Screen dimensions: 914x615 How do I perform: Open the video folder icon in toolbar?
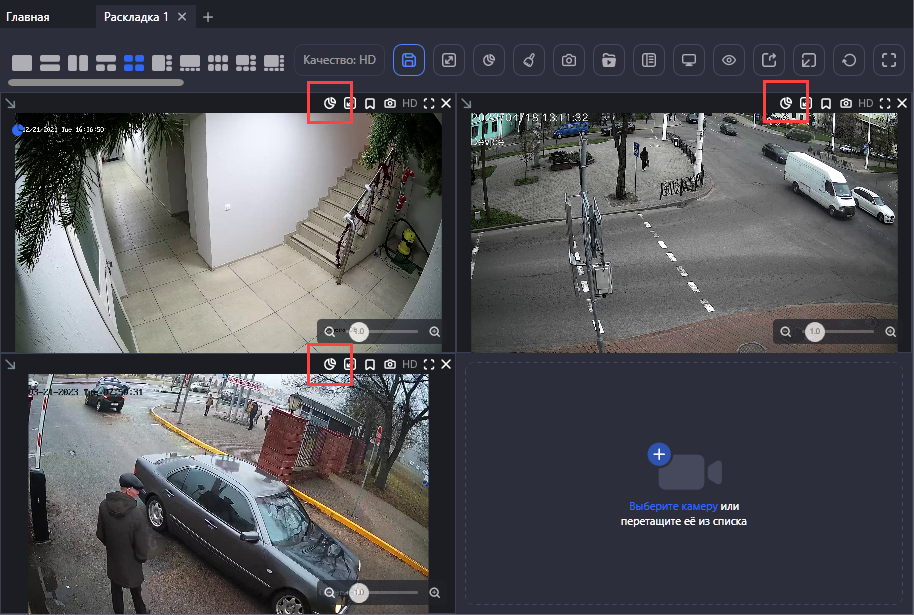click(608, 60)
